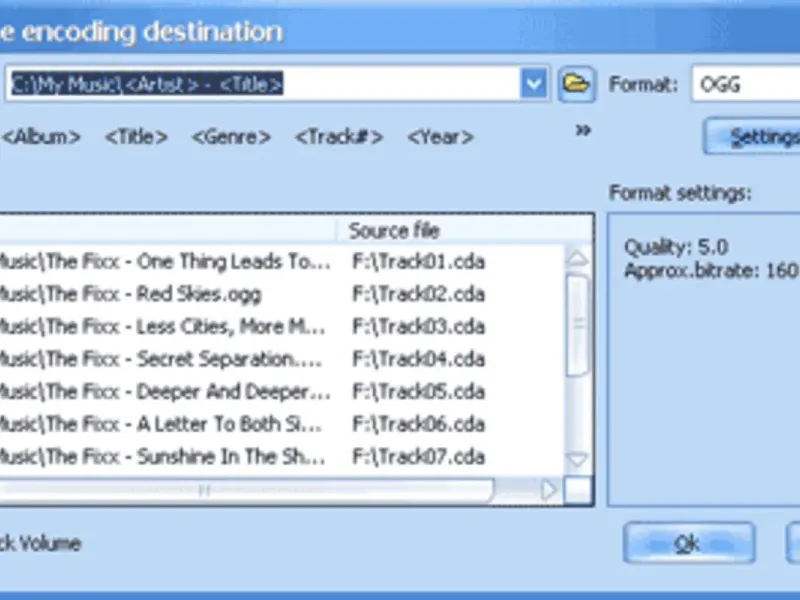Click the list's scroll up arrow

[578, 258]
